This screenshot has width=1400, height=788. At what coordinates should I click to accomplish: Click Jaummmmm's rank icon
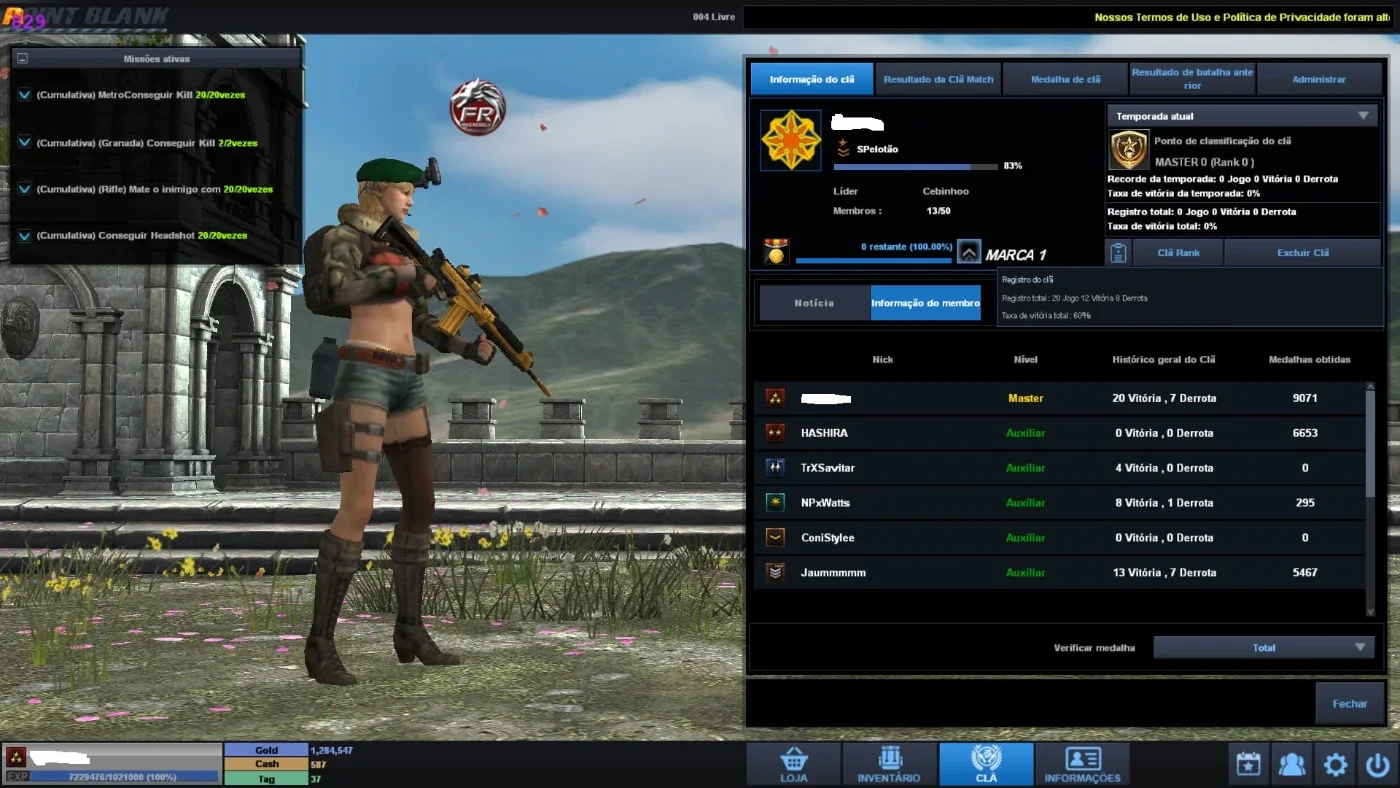tap(775, 573)
